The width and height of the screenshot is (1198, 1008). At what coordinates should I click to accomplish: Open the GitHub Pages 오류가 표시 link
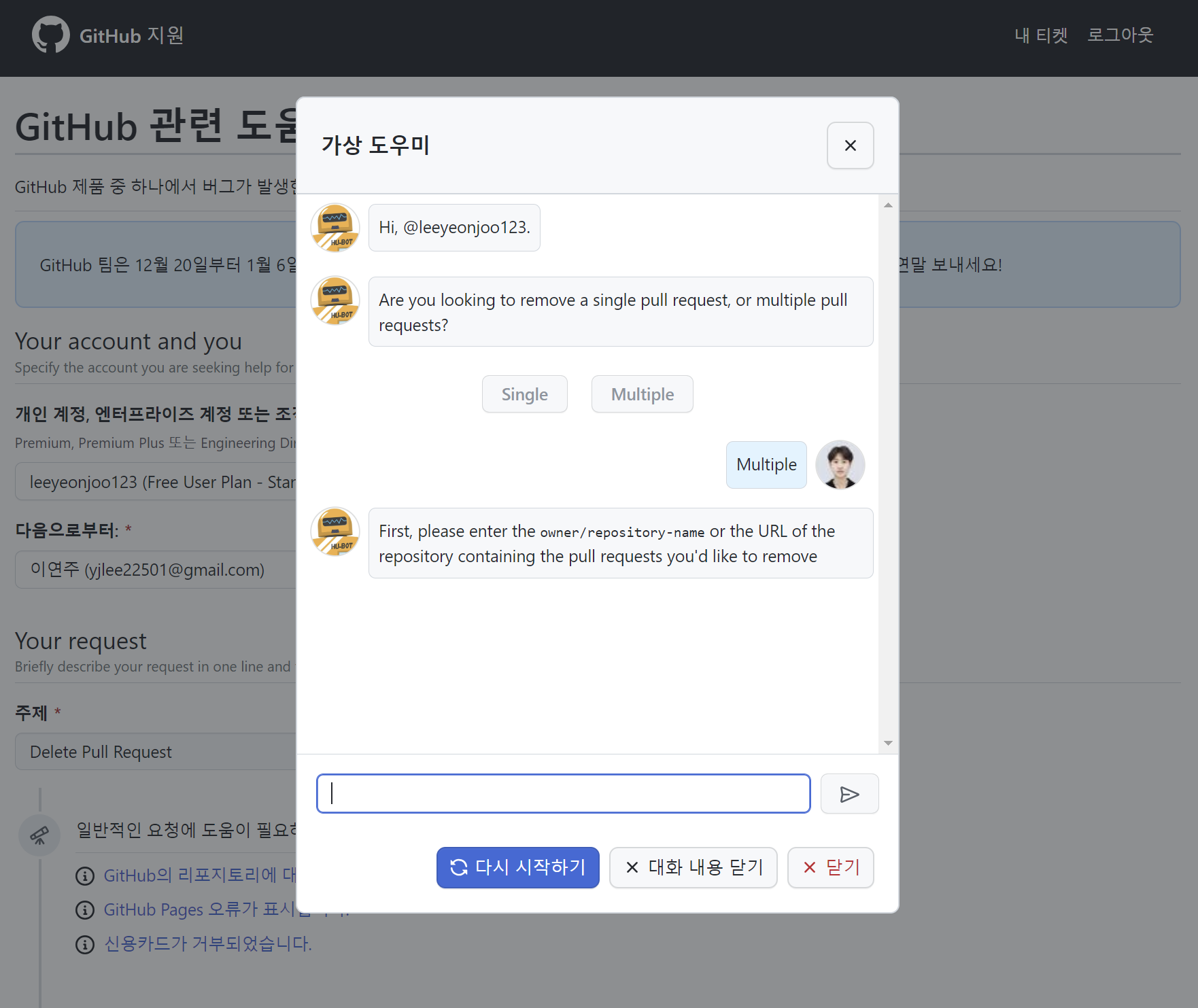[201, 909]
